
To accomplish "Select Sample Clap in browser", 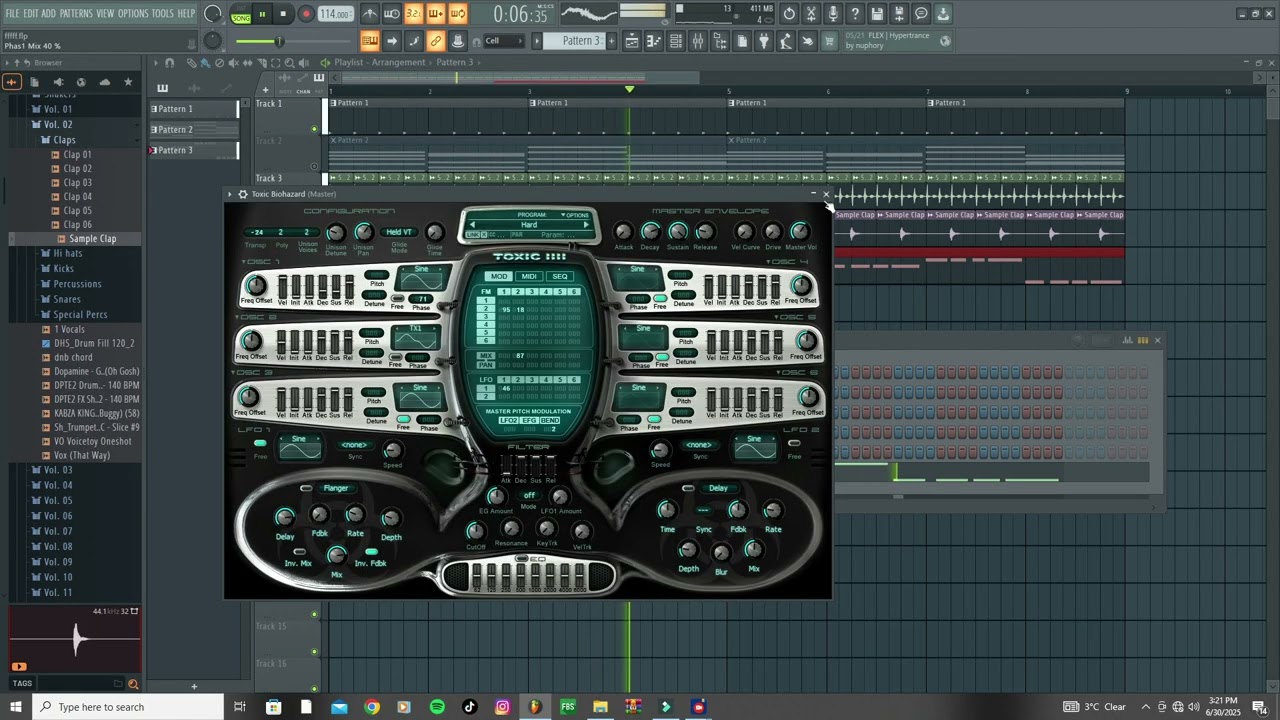I will tap(92, 239).
